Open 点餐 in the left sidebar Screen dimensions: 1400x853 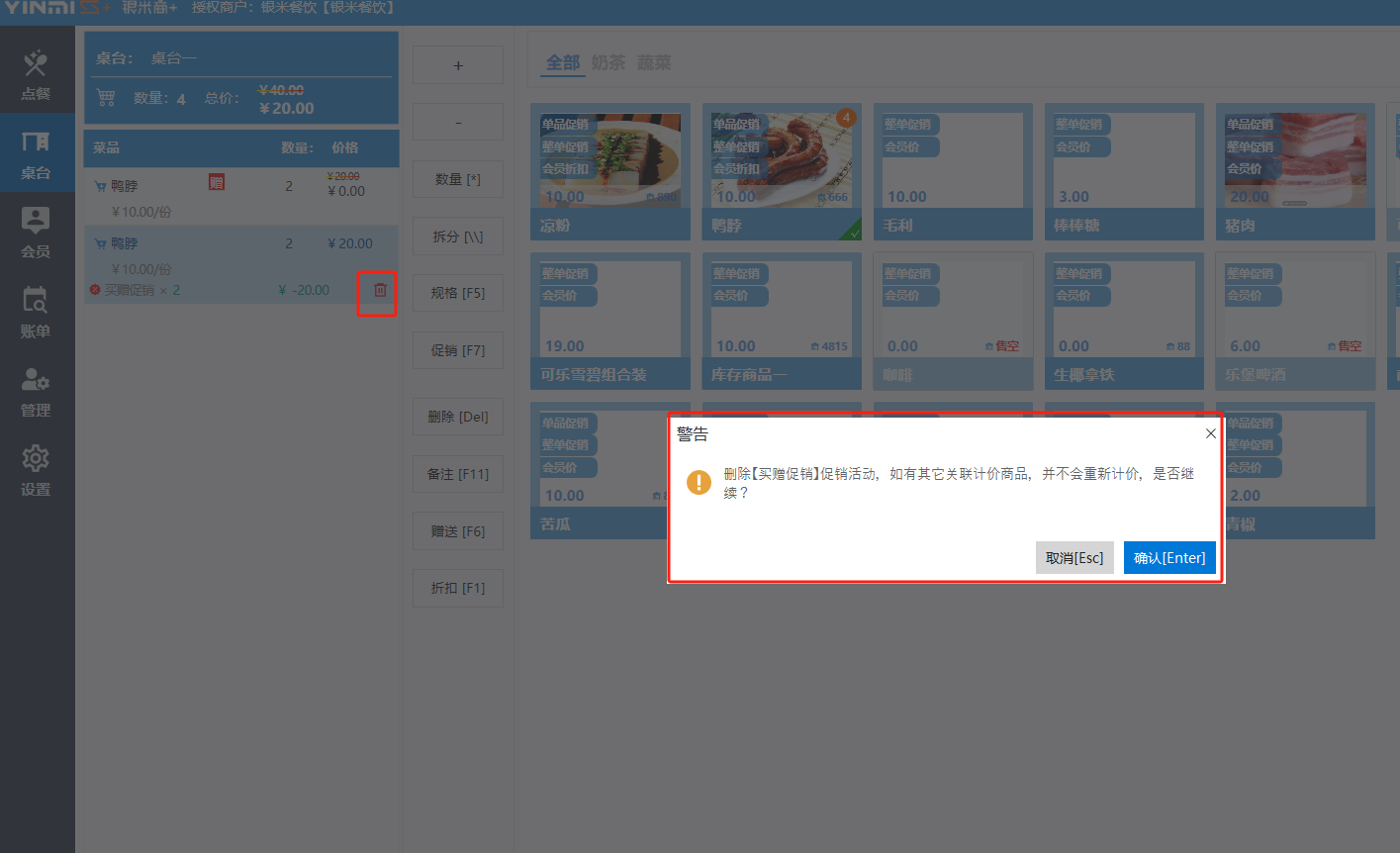tap(36, 75)
